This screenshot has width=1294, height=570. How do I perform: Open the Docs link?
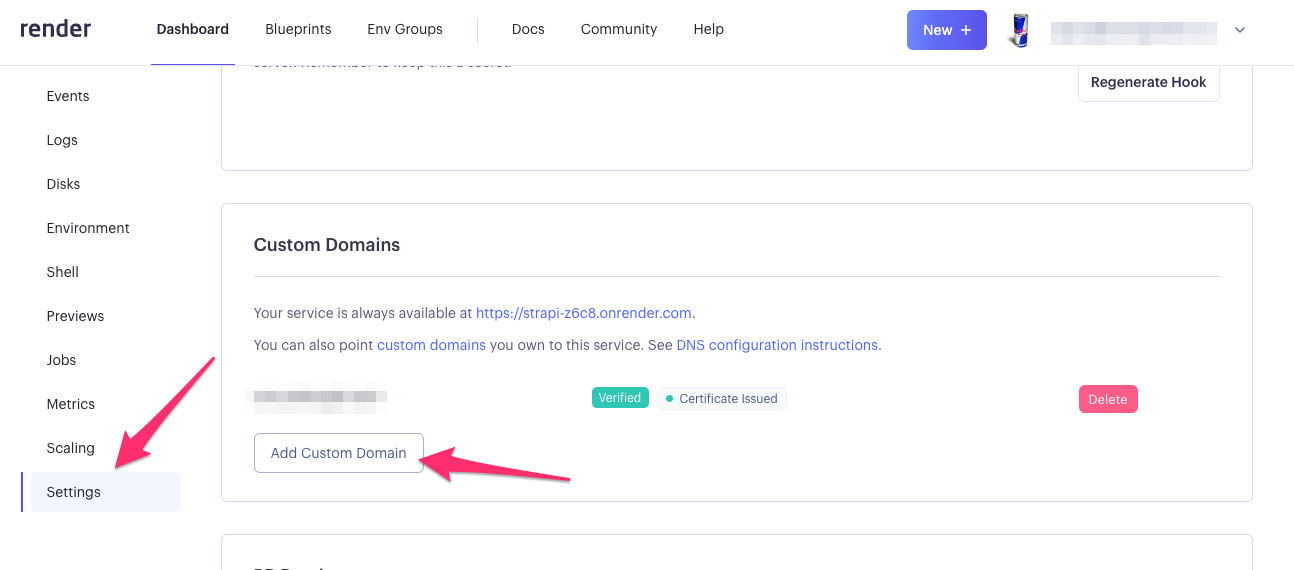528,29
